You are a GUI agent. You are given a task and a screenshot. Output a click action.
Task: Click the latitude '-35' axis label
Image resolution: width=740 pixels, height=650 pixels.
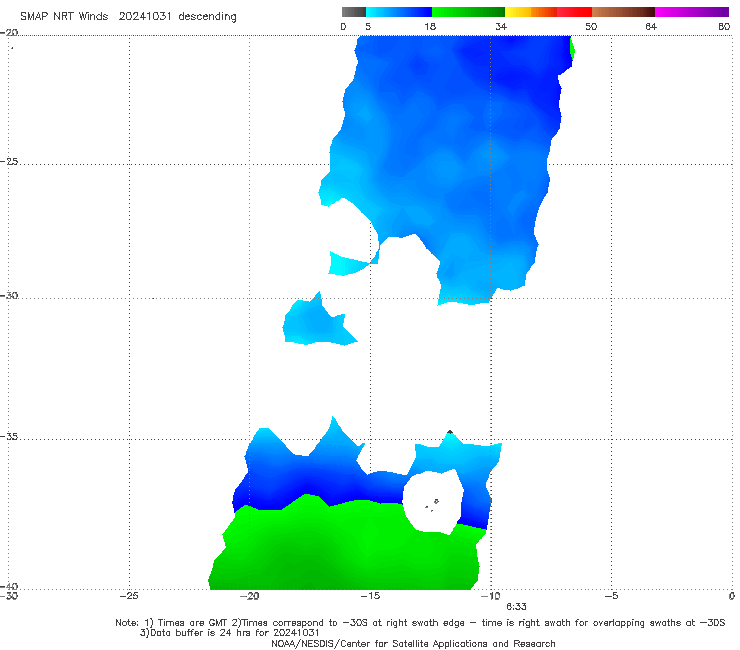[x=9, y=437]
